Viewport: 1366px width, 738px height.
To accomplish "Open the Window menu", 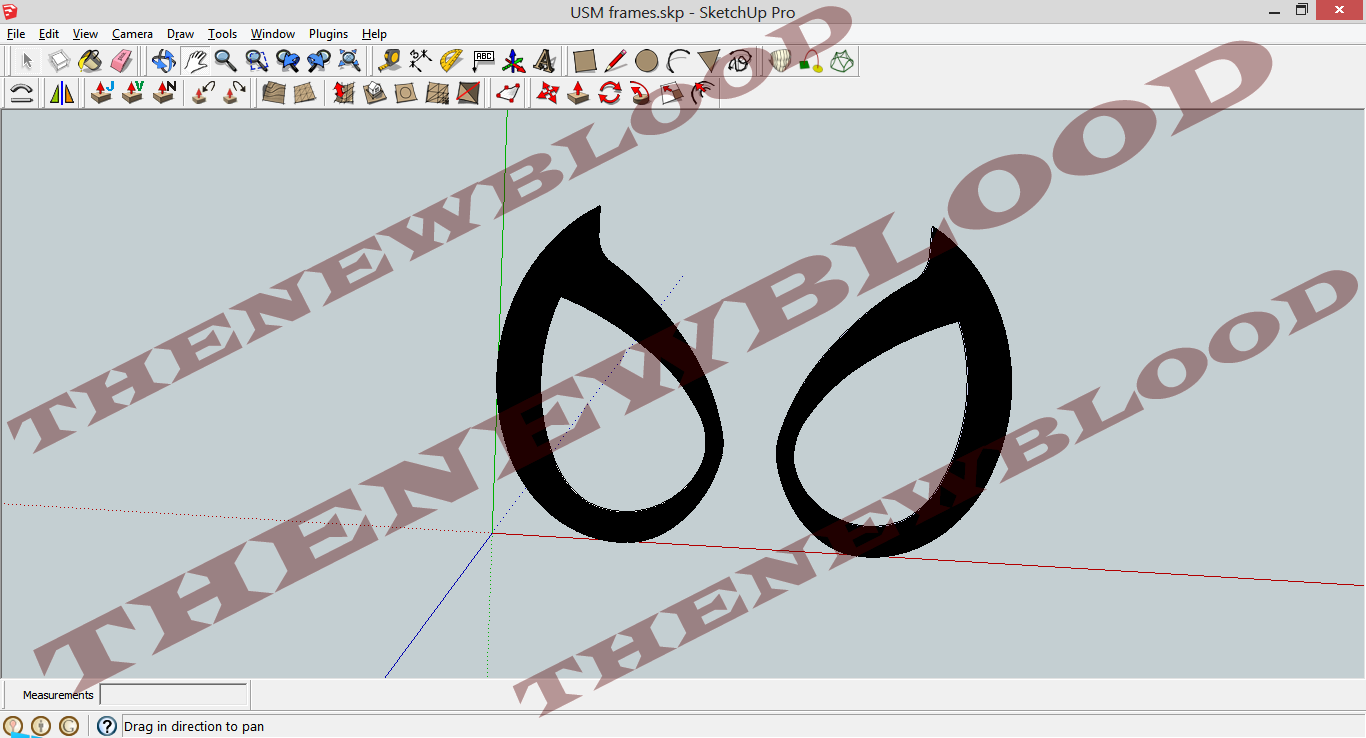I will (x=273, y=34).
